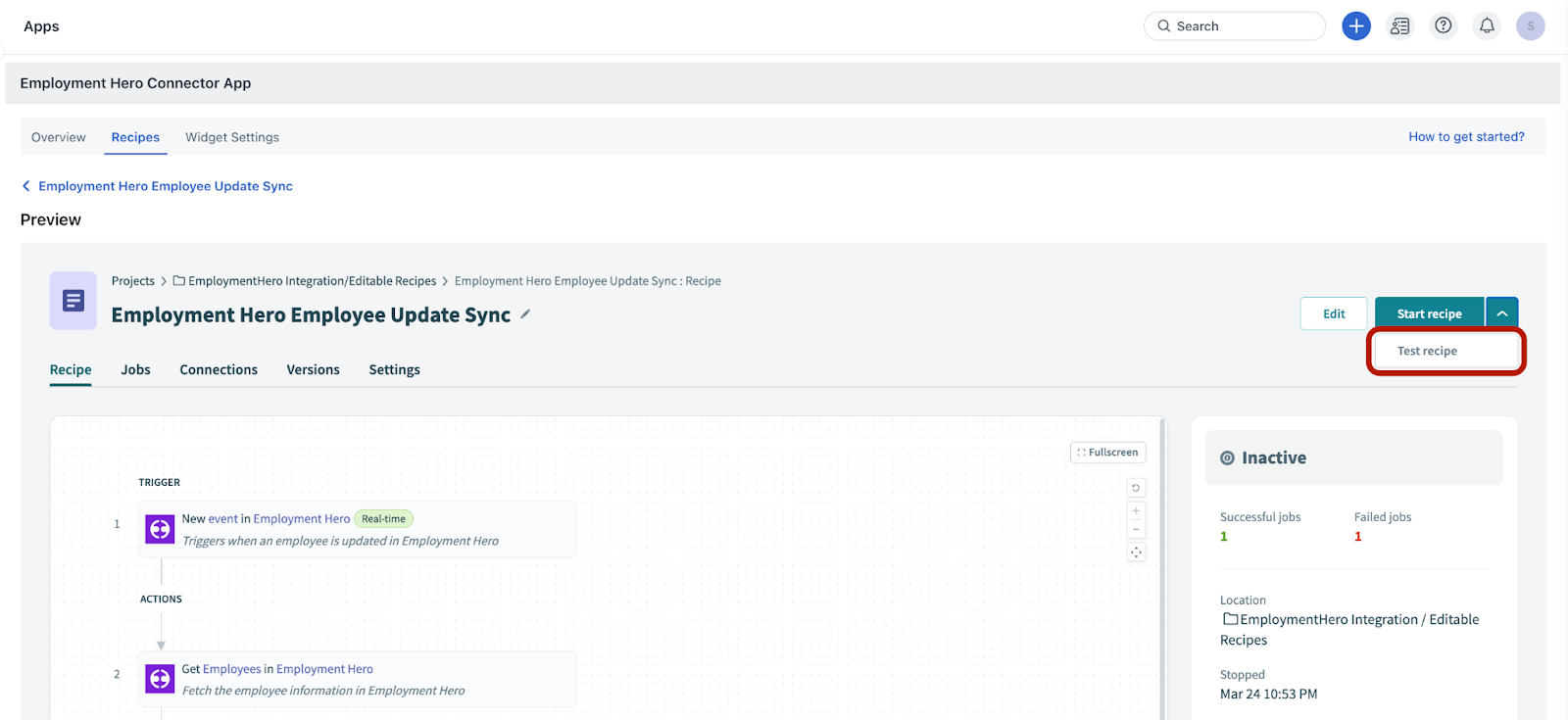This screenshot has width=1568, height=720.
Task: Click the canvas vertical scrollbar
Action: click(x=1163, y=568)
